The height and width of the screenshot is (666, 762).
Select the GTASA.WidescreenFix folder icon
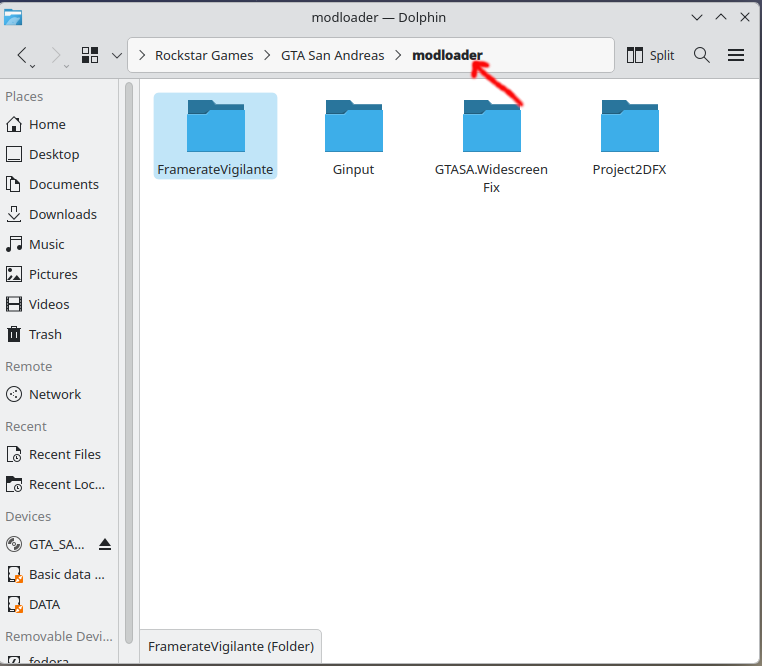click(492, 126)
